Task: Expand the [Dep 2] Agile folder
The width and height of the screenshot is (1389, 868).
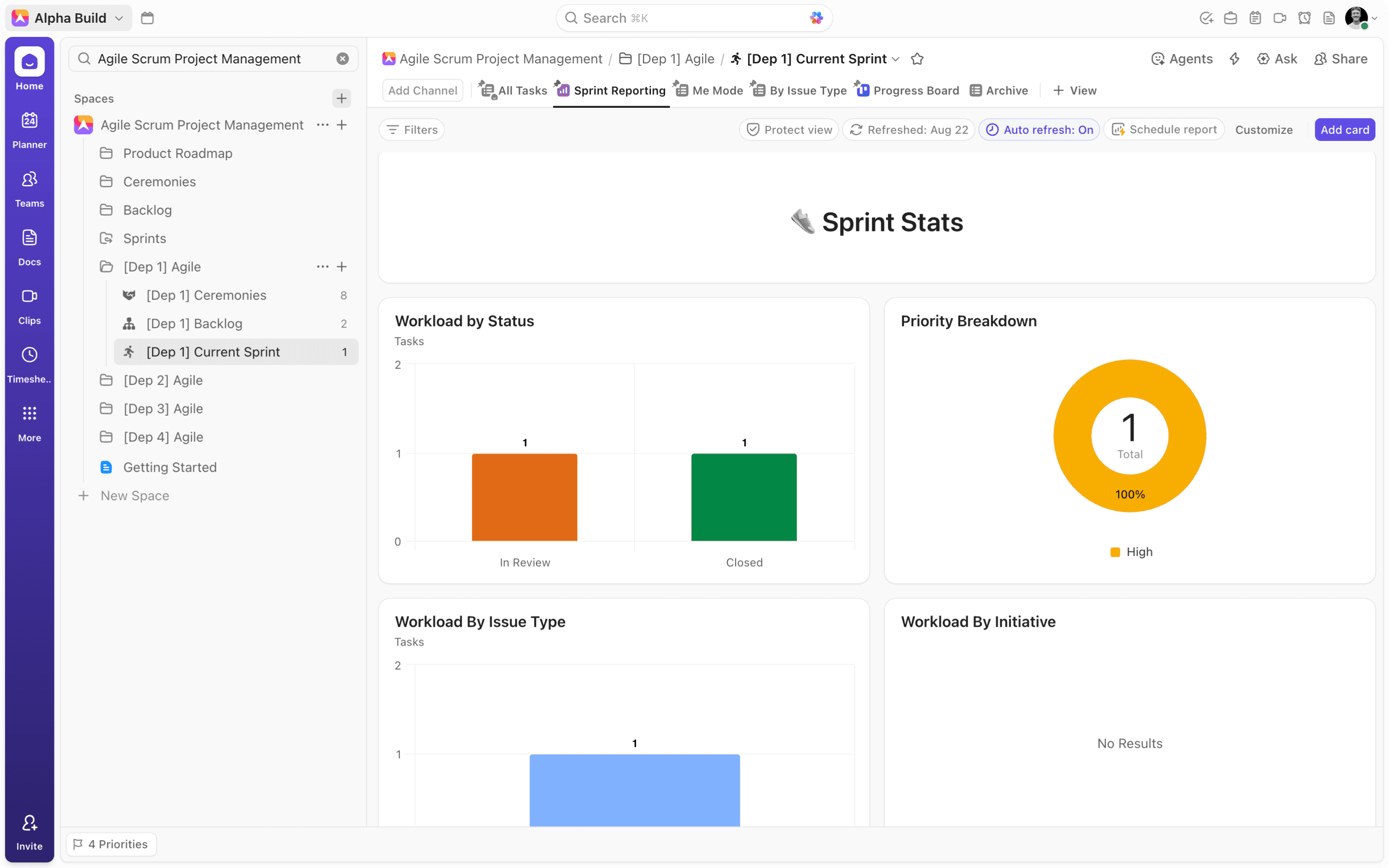Action: 163,381
